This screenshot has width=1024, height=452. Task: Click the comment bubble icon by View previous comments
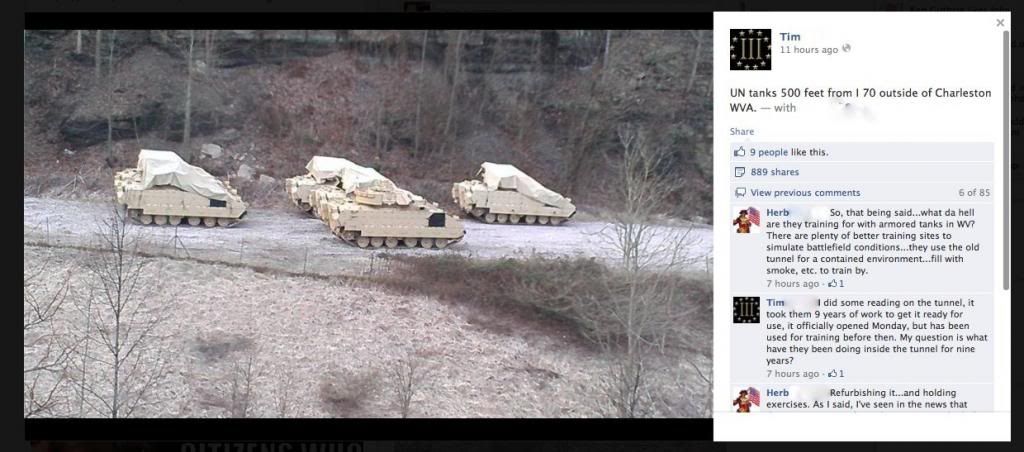tap(740, 193)
